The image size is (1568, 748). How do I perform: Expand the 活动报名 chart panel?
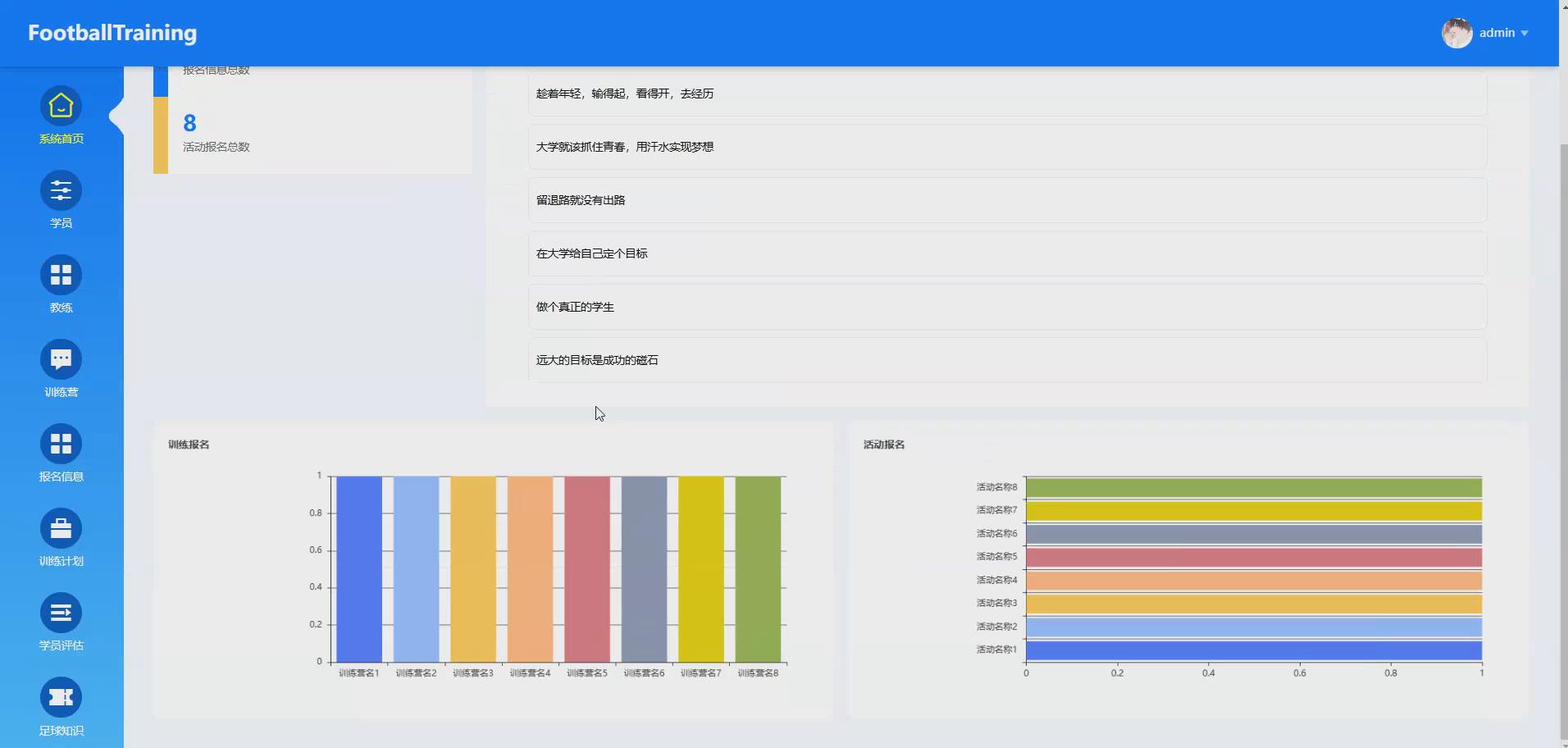tap(883, 444)
